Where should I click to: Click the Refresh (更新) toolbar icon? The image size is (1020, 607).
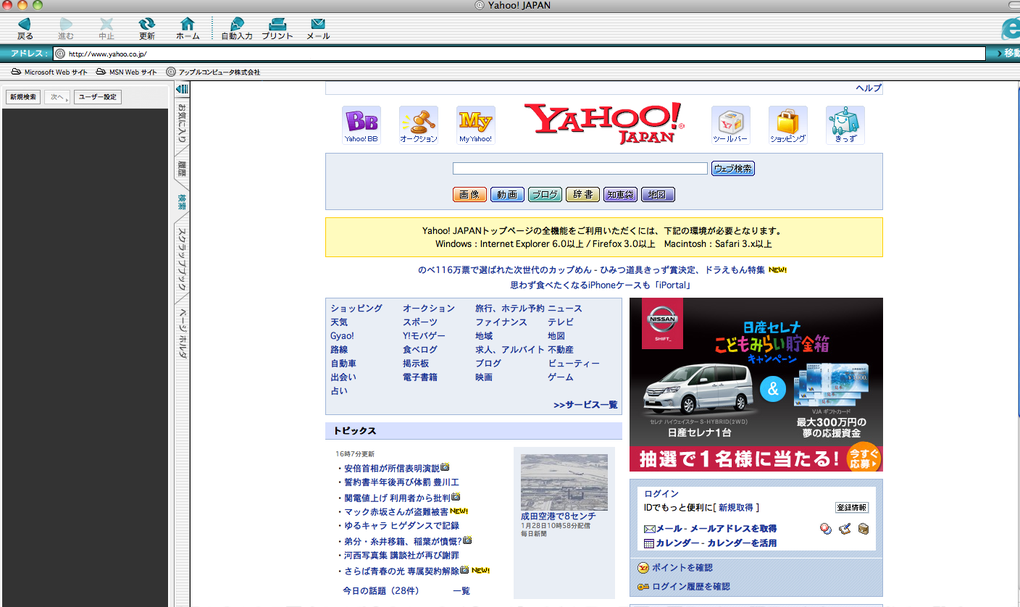(147, 29)
